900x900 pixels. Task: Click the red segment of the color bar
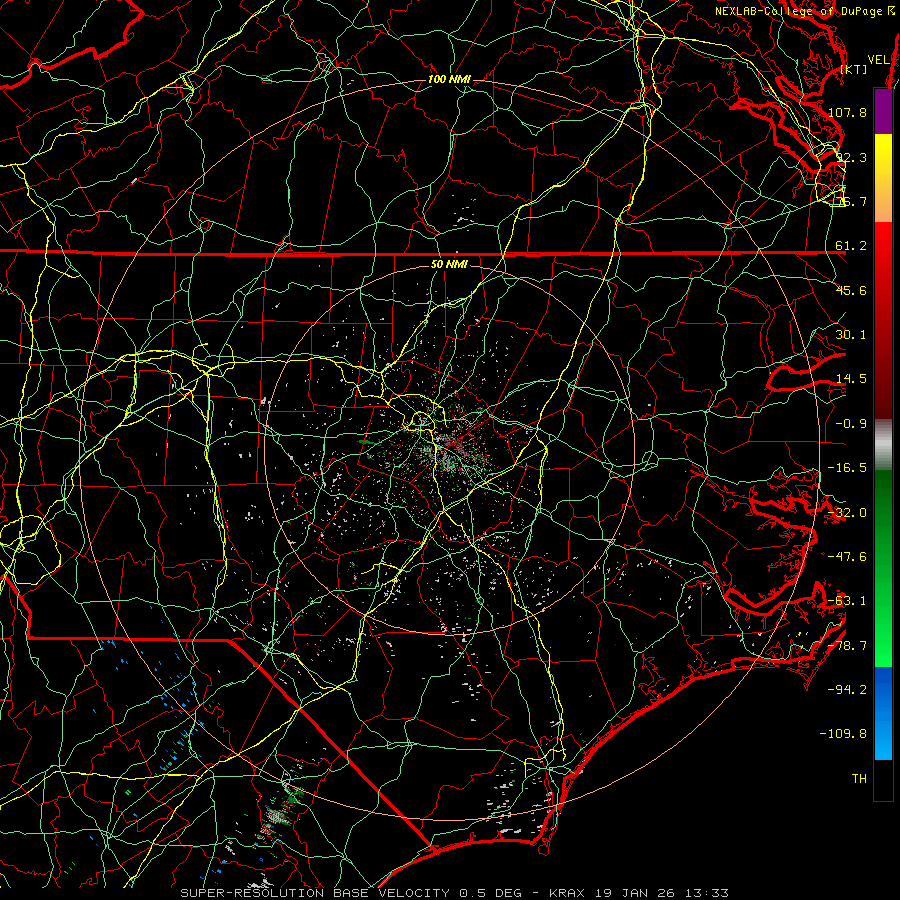(883, 320)
